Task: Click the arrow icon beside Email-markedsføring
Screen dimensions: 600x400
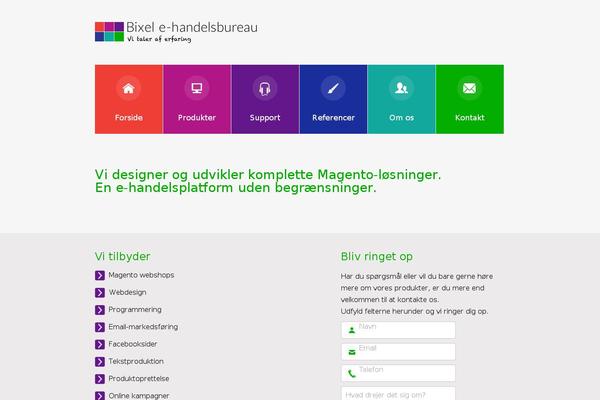Action: pos(100,327)
